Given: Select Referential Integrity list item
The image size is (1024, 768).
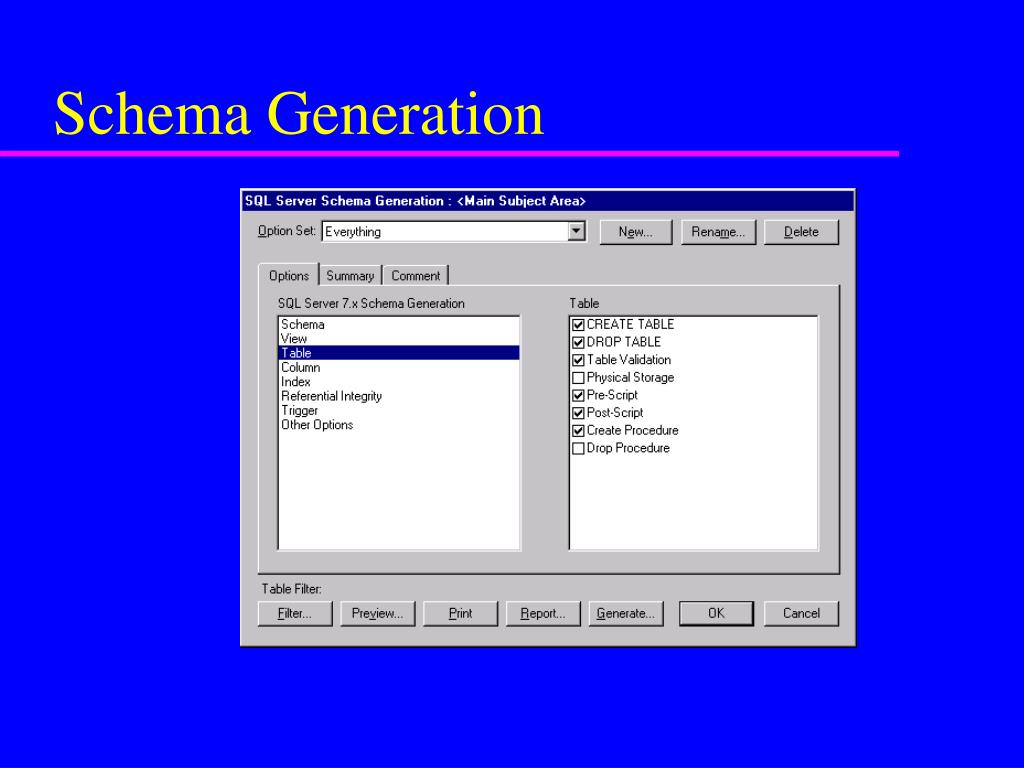Looking at the screenshot, I should (399, 396).
